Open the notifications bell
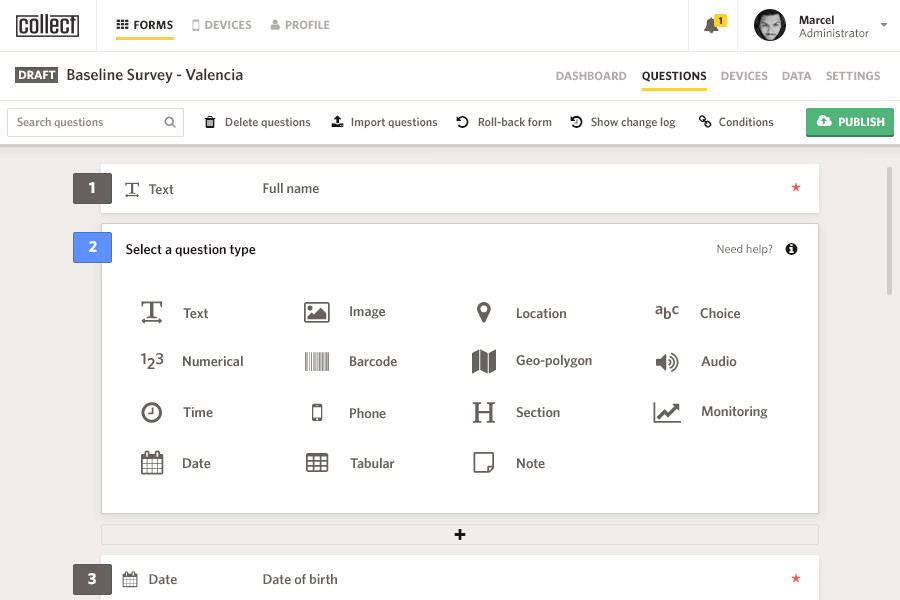Screen dimensions: 900x600 click(712, 26)
